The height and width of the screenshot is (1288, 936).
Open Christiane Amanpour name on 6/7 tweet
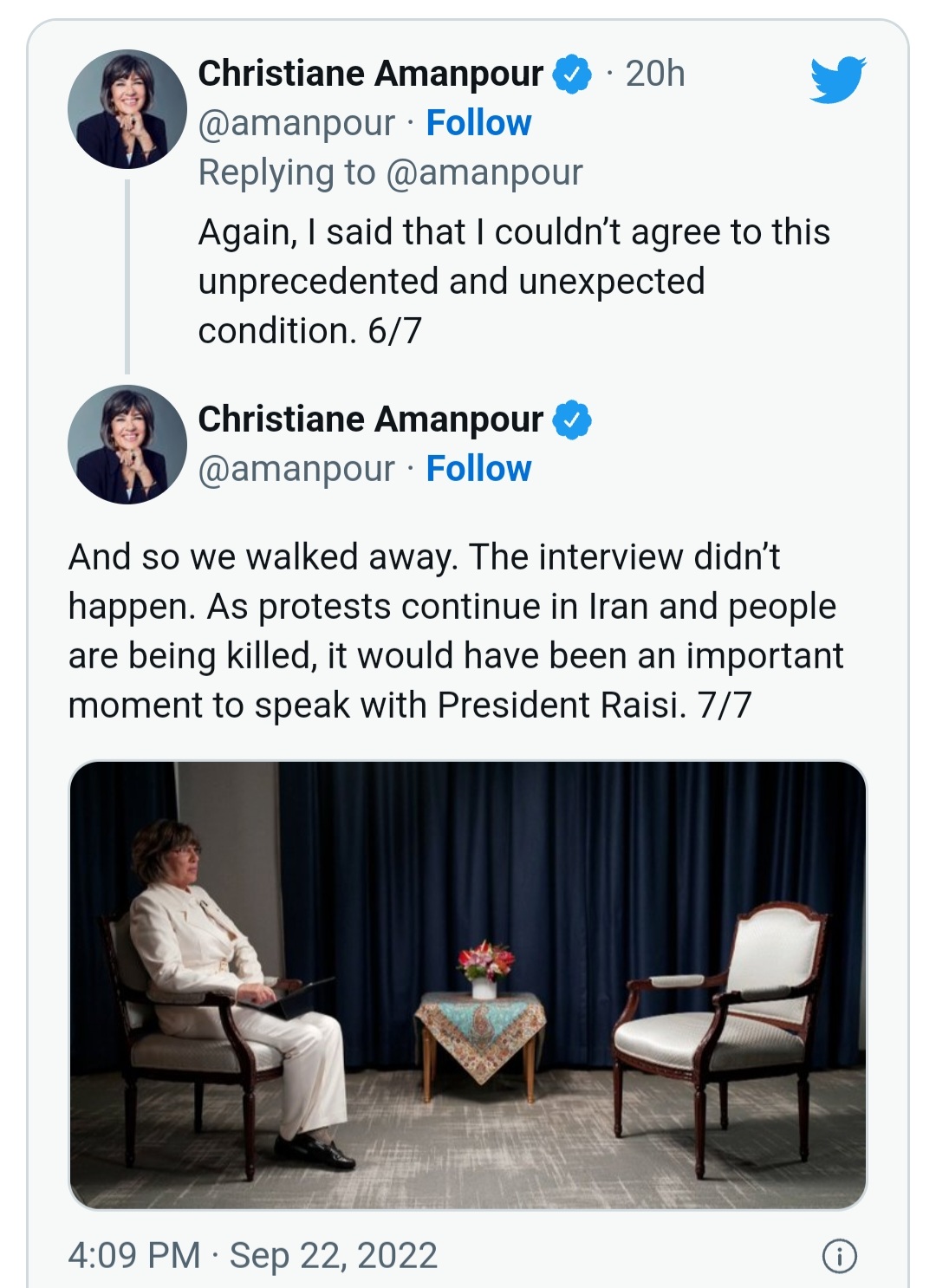pos(370,74)
